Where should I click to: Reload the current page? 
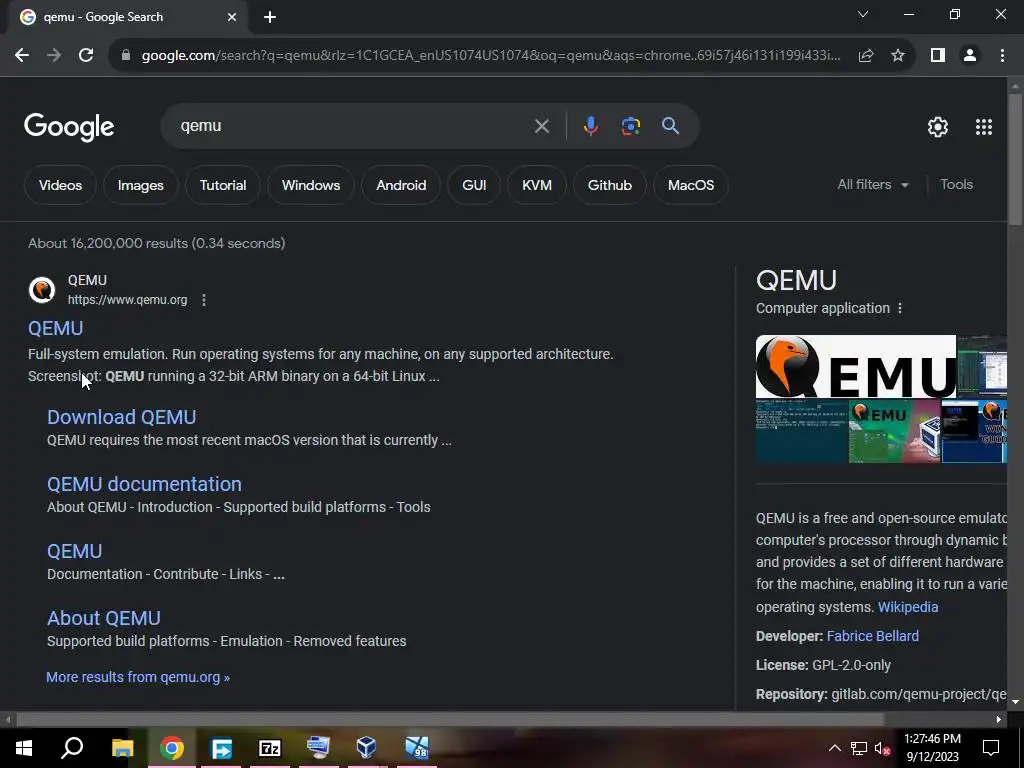[86, 56]
